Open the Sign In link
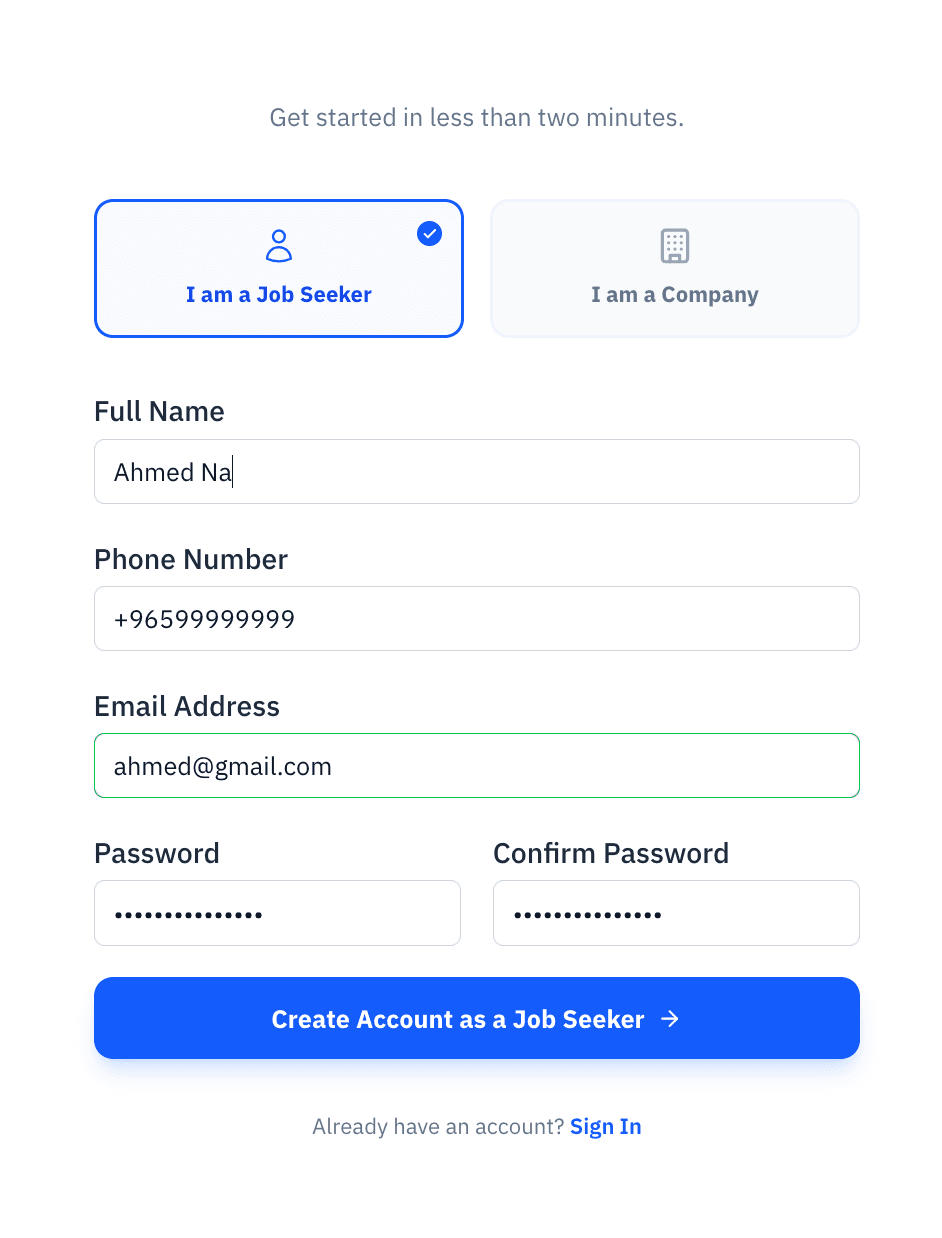 pyautogui.click(x=605, y=1126)
